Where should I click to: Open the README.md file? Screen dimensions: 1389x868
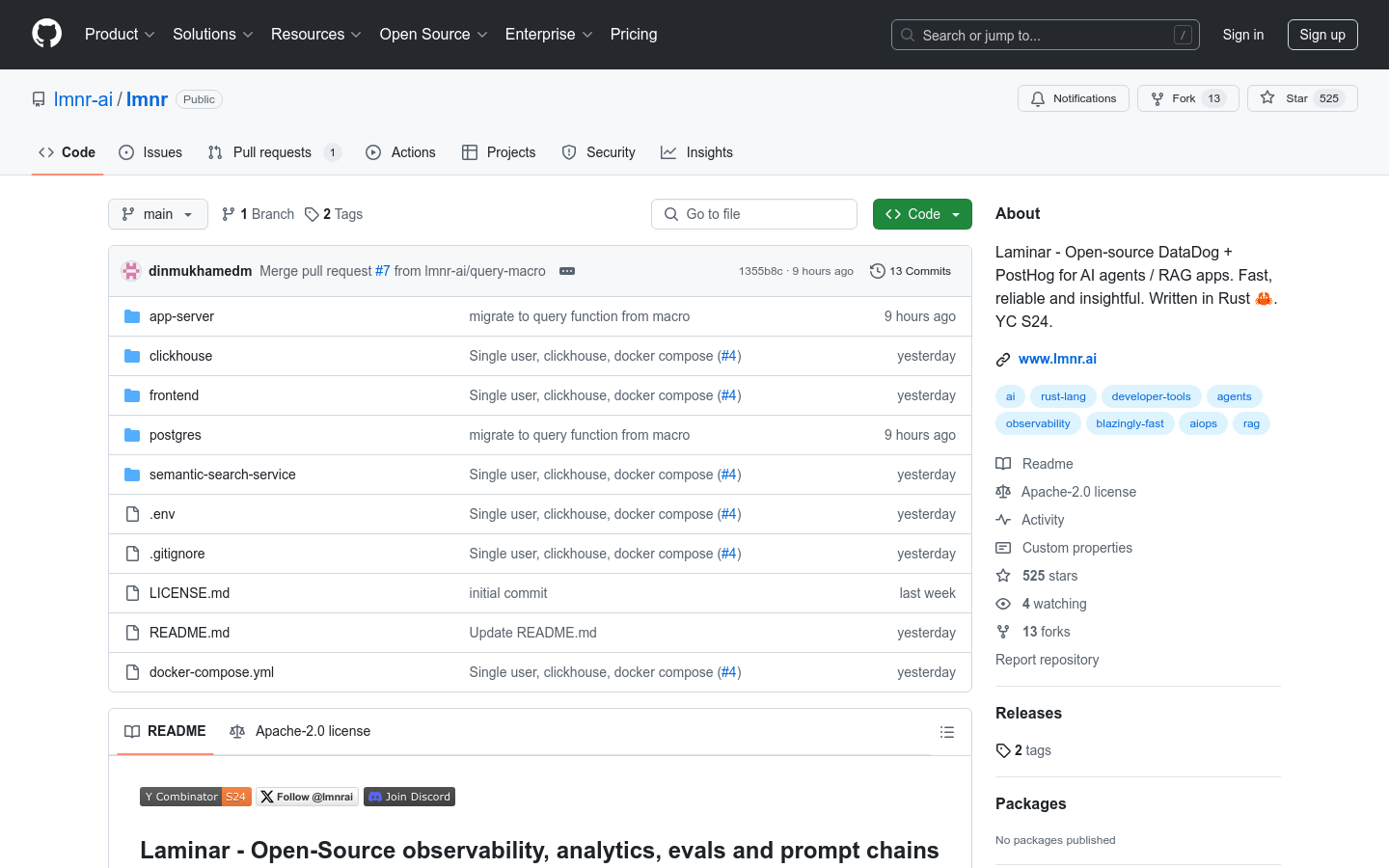189,633
